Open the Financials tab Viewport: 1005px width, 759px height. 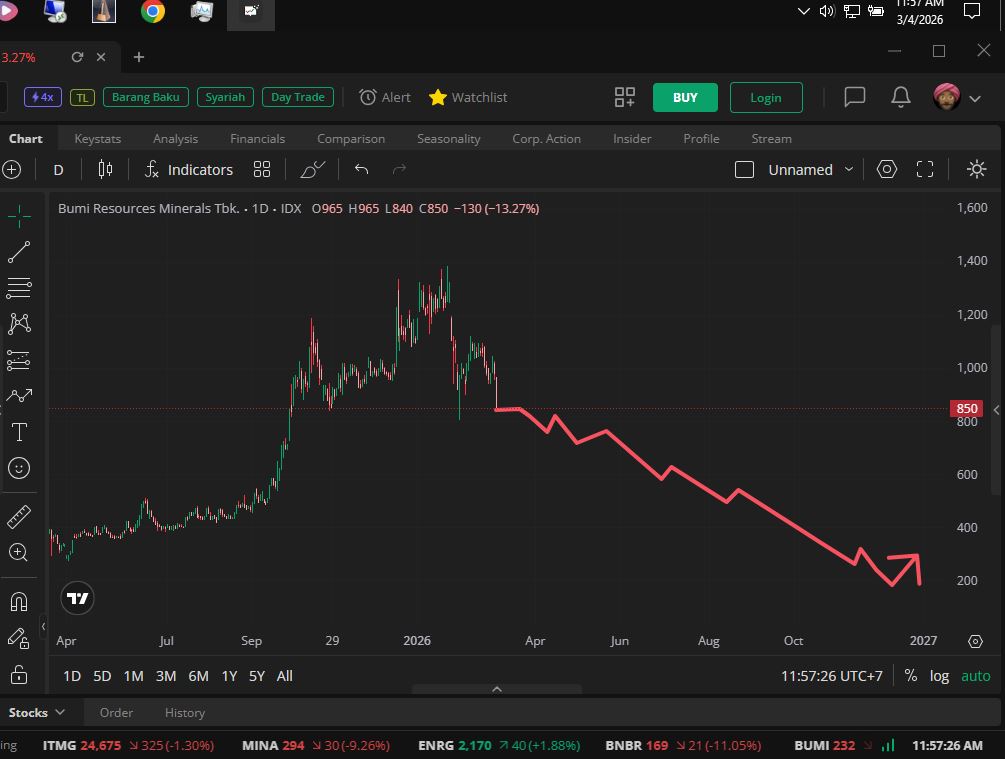pos(258,138)
